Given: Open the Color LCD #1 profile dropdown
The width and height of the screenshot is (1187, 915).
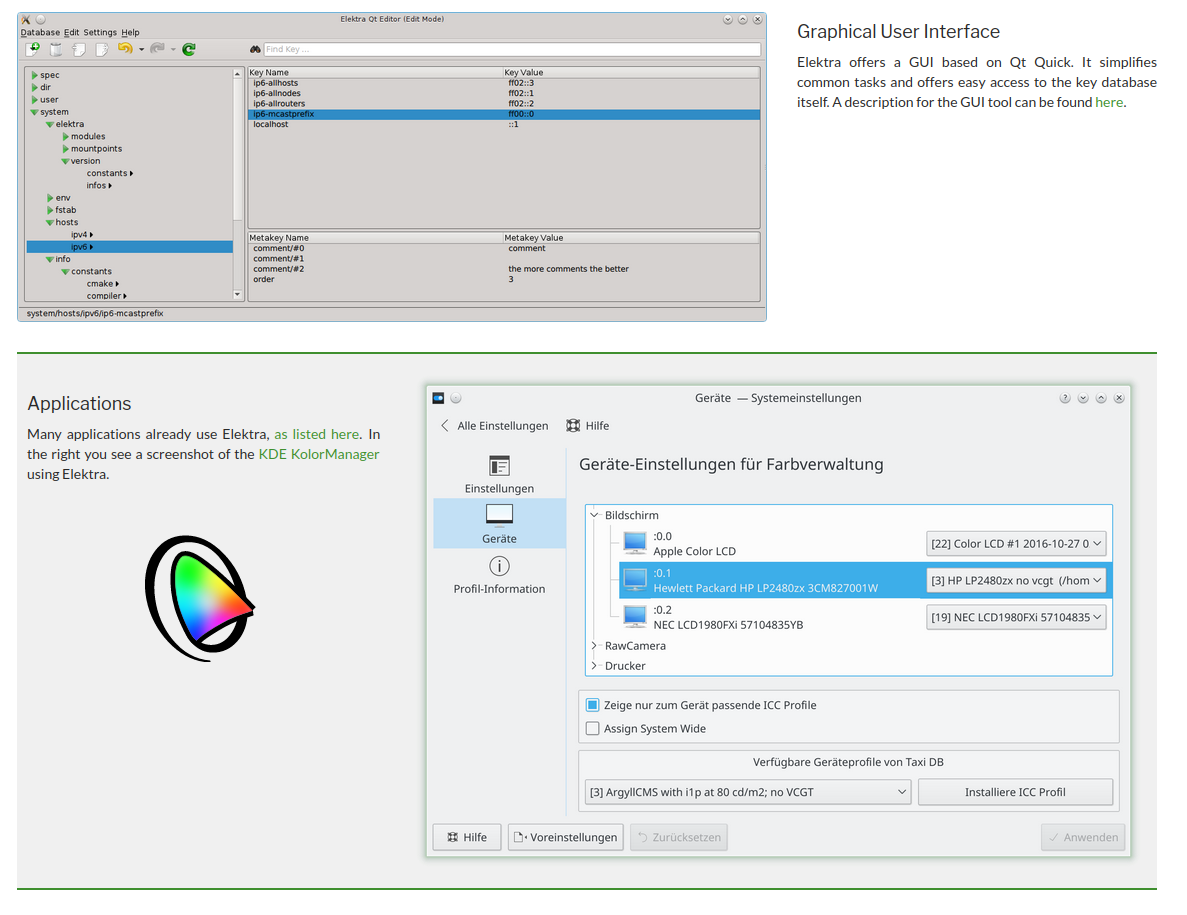Looking at the screenshot, I should pyautogui.click(x=1016, y=543).
